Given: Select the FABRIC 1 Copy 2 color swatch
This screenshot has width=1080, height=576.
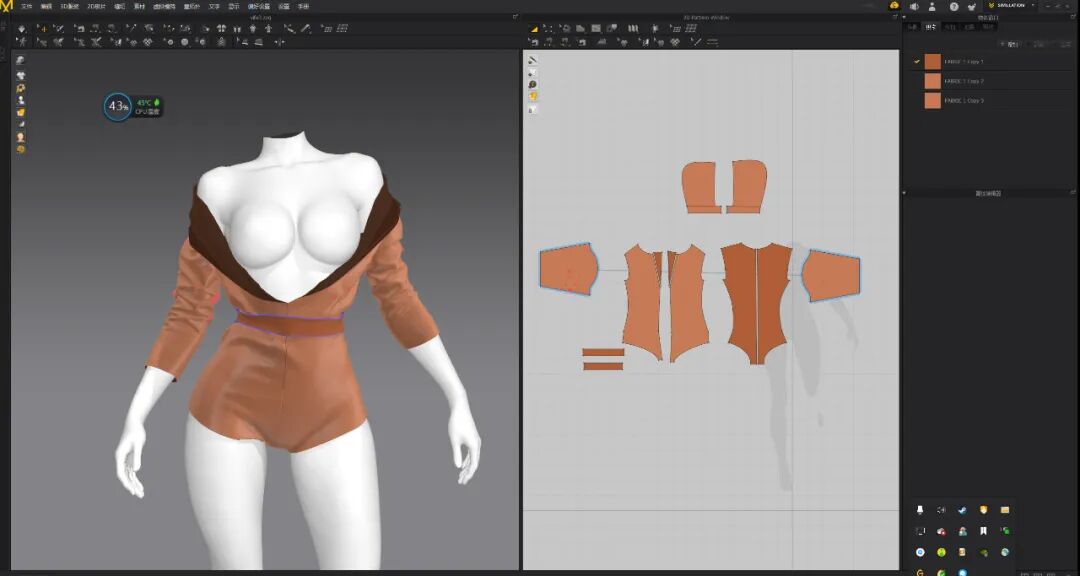Looking at the screenshot, I should pos(932,81).
